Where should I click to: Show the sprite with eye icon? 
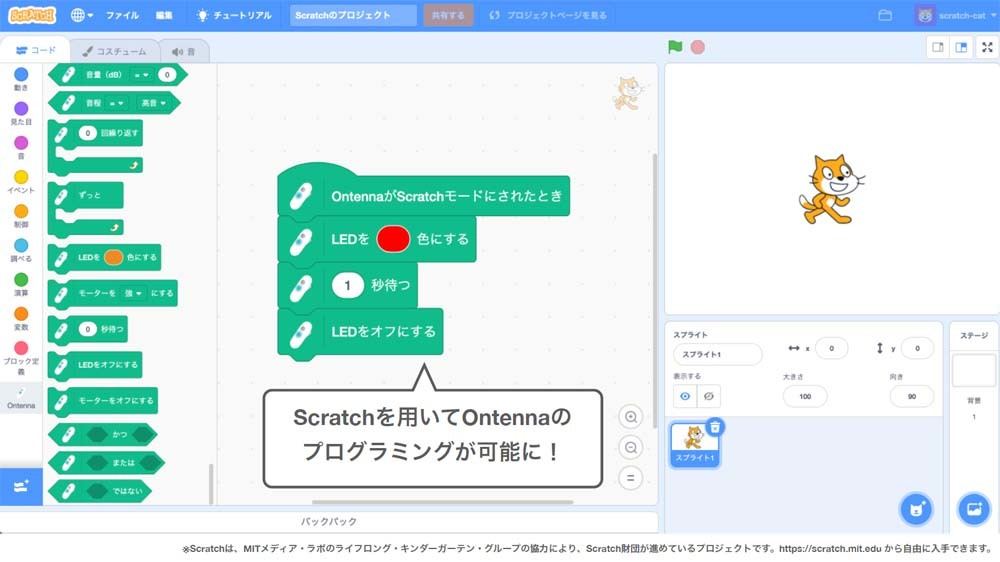click(685, 396)
